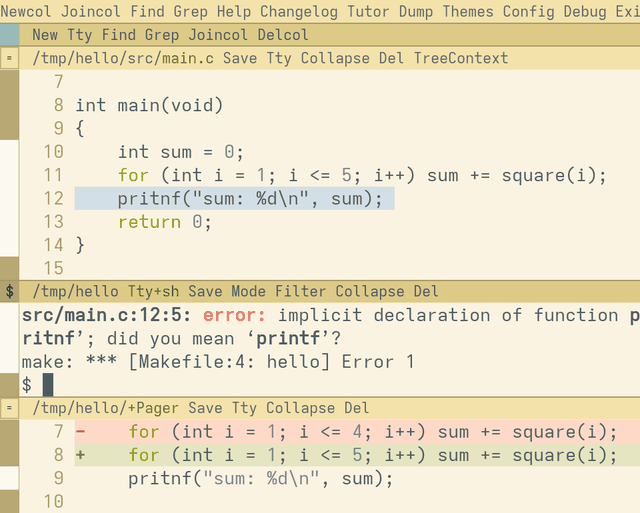Screen dimensions: 640x513
Task: Click Tty in the column tag
Action: 80,35
